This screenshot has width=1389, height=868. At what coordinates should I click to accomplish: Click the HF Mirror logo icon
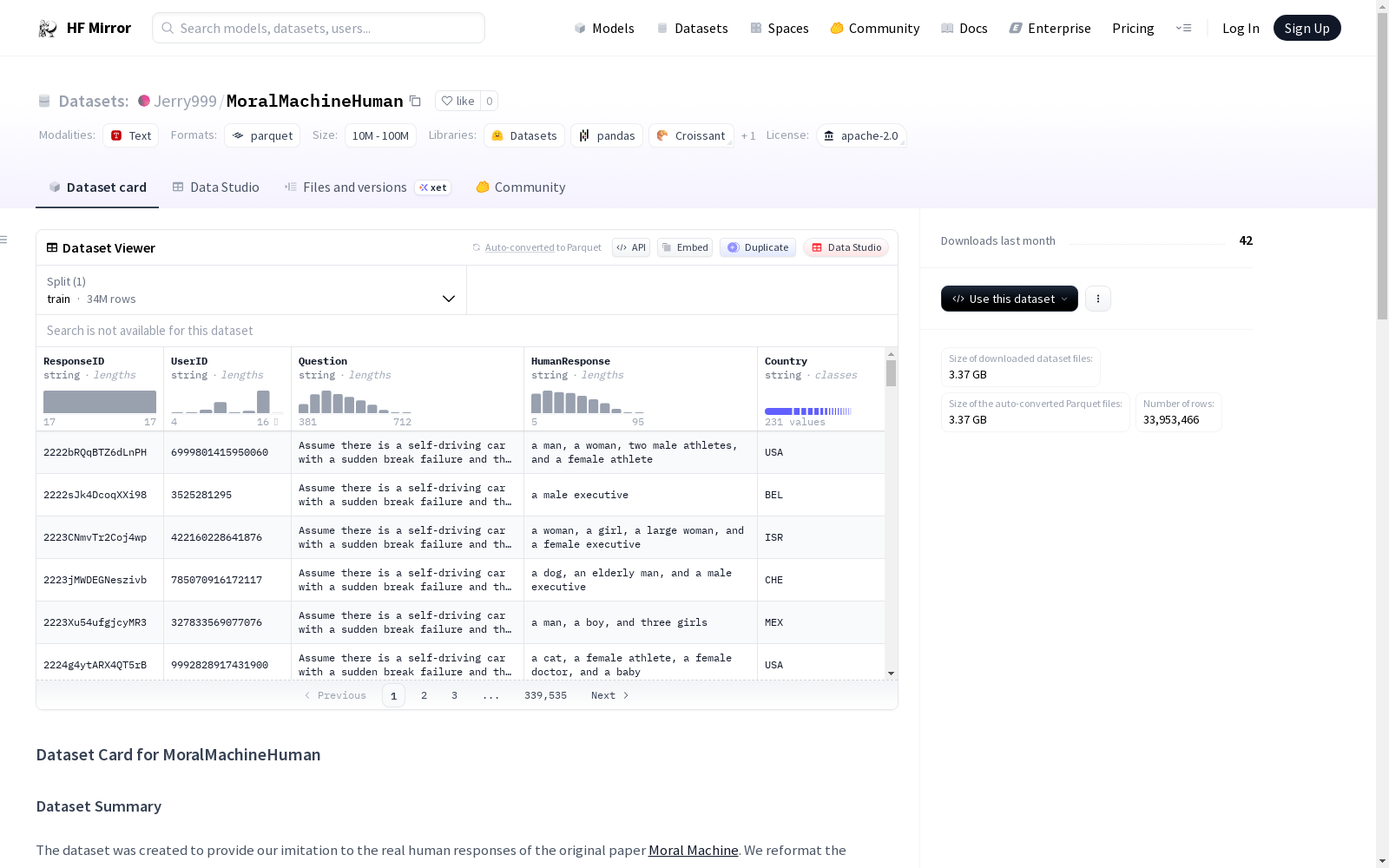tap(47, 29)
